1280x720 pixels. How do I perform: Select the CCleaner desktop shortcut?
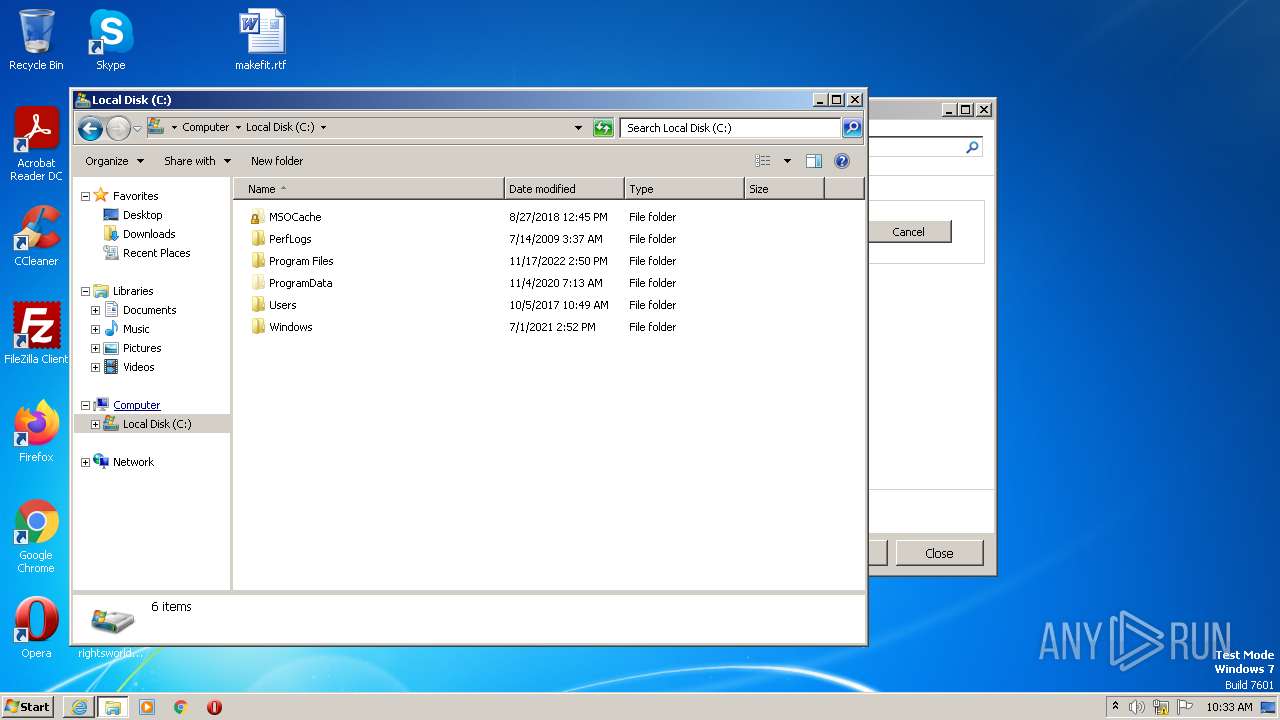tap(36, 237)
